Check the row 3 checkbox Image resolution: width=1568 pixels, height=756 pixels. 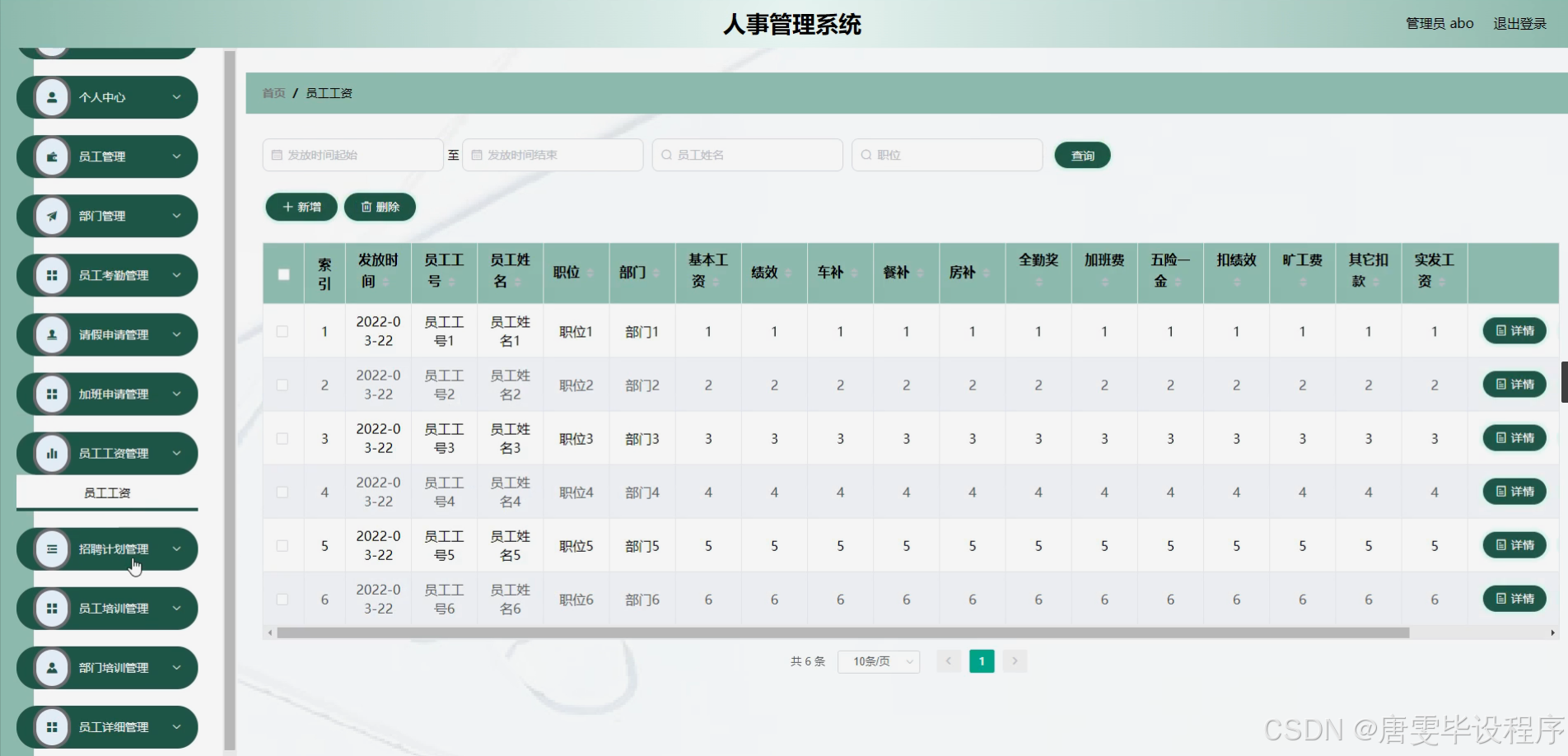(x=282, y=438)
